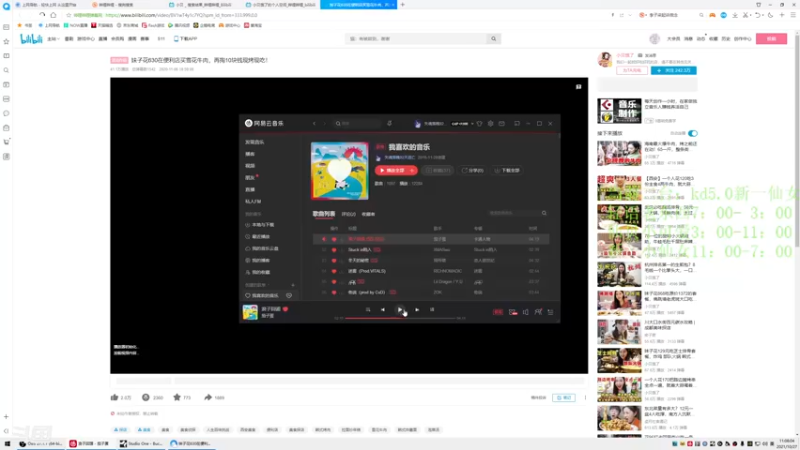Click the browser taskbar item at bottom
800x450 pixels.
pyautogui.click(x=191, y=443)
